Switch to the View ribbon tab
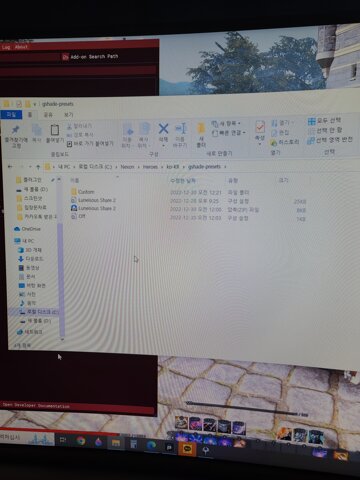360x480 pixels. pos(68,114)
